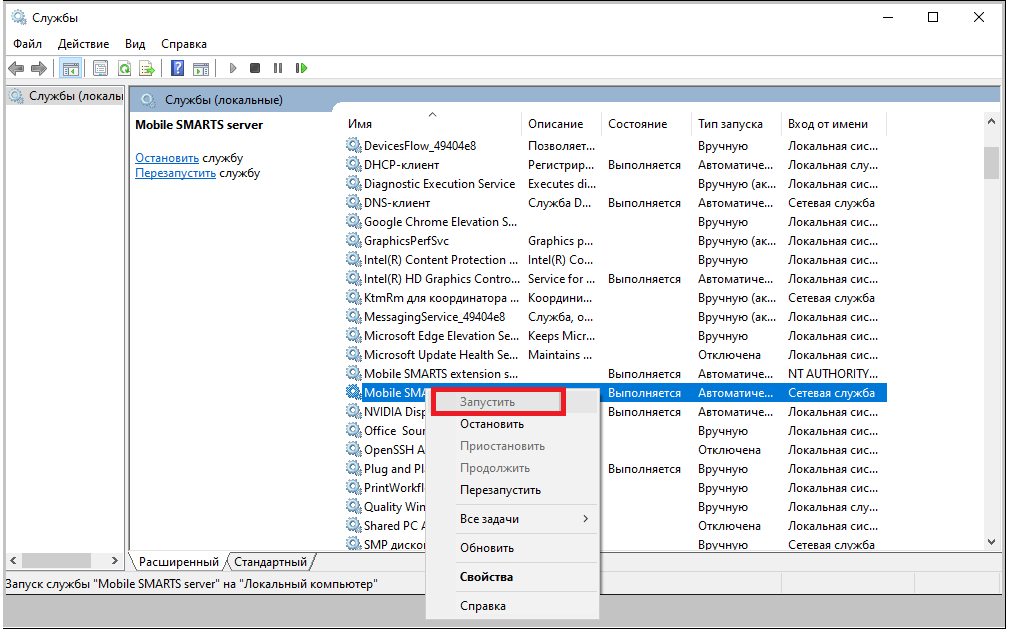Click gear icon of GraphicsPerfSvc row

[354, 241]
